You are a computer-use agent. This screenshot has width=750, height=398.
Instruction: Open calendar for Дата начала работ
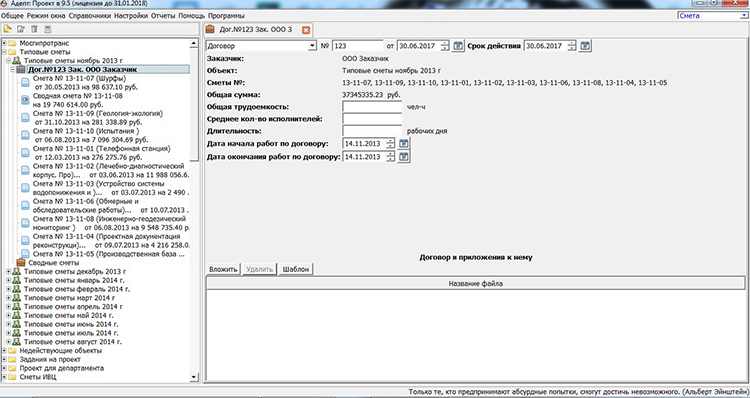404,144
